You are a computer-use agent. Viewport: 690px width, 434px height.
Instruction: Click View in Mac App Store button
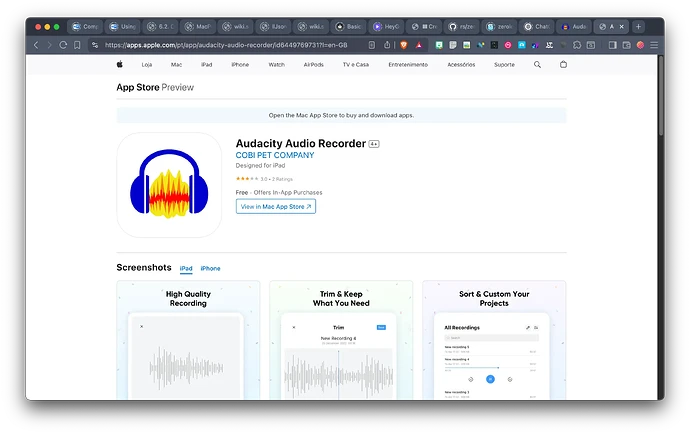pyautogui.click(x=275, y=206)
